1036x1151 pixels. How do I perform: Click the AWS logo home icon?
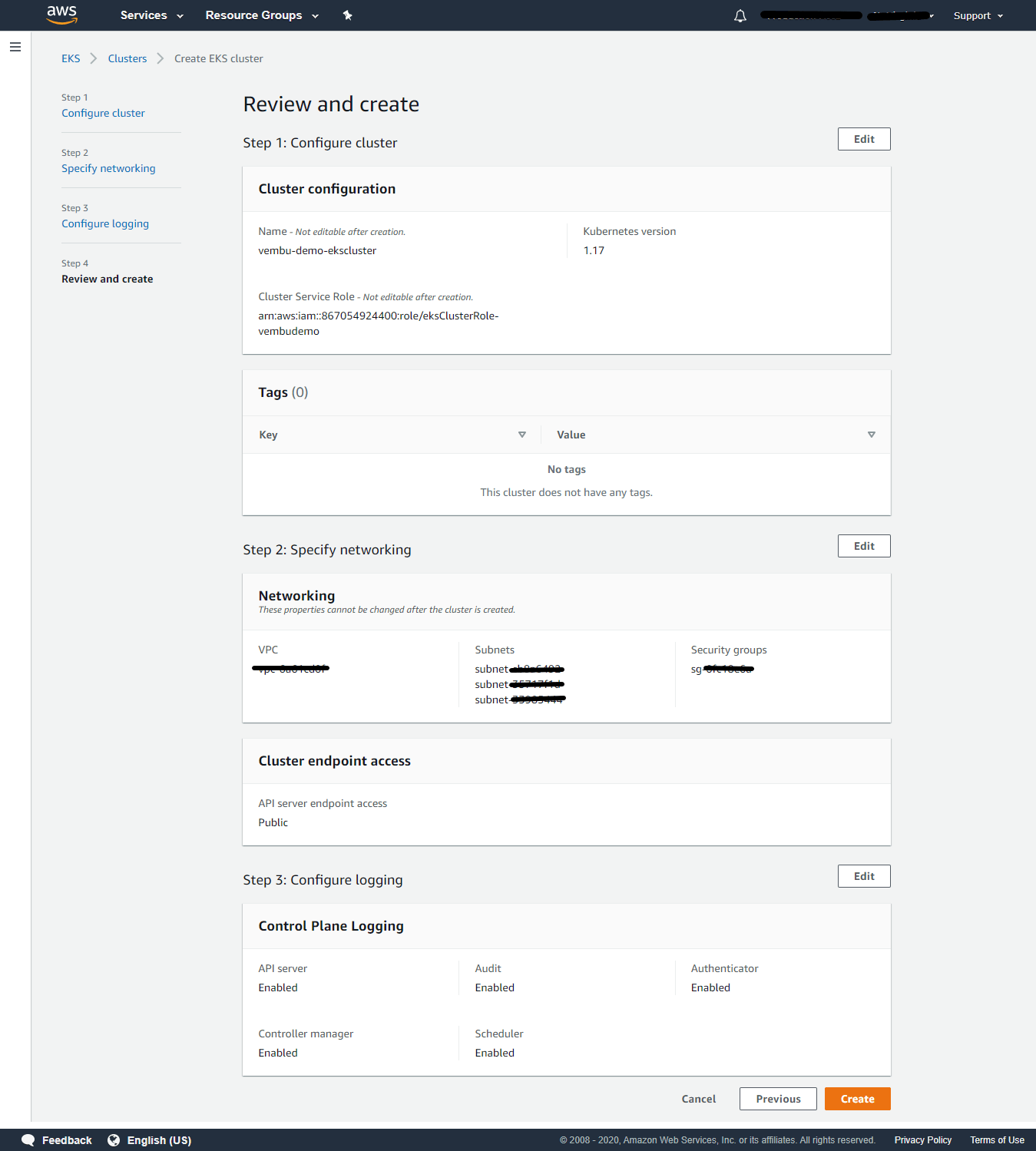pyautogui.click(x=61, y=15)
